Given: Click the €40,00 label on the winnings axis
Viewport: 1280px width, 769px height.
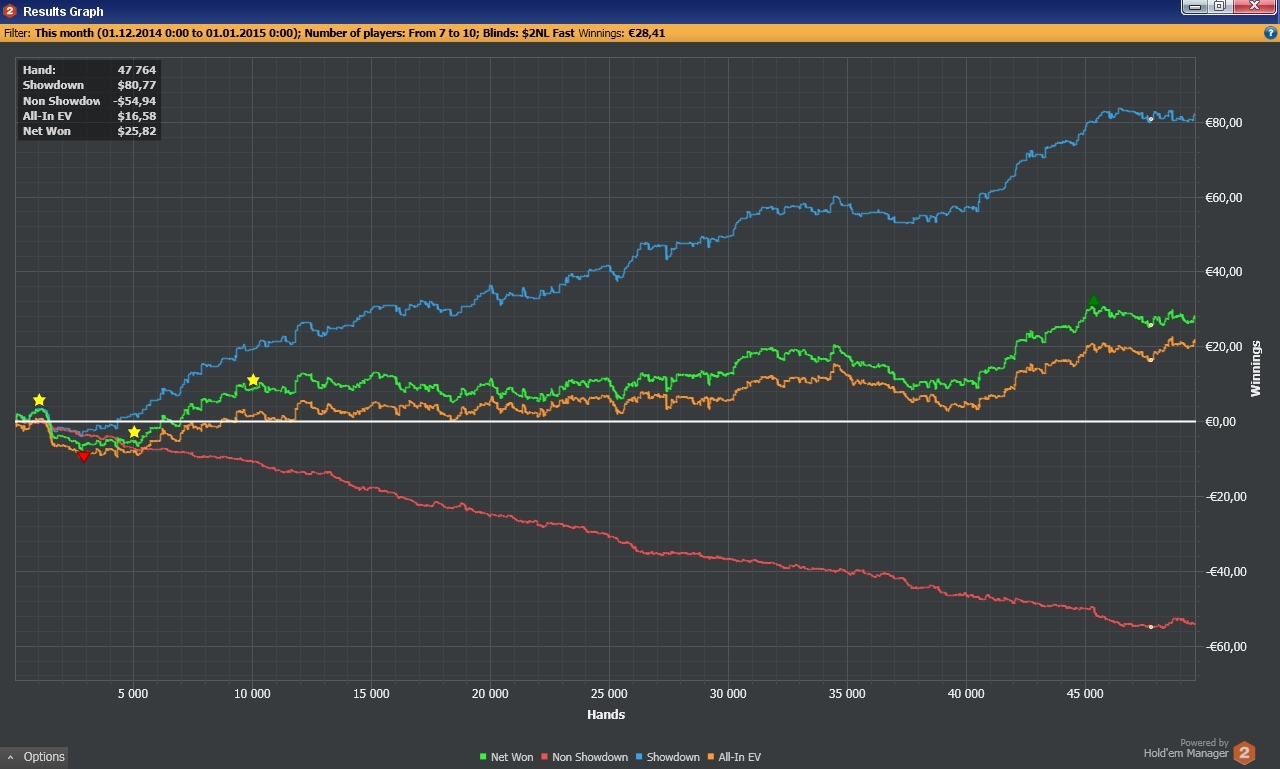Looking at the screenshot, I should click(x=1223, y=272).
